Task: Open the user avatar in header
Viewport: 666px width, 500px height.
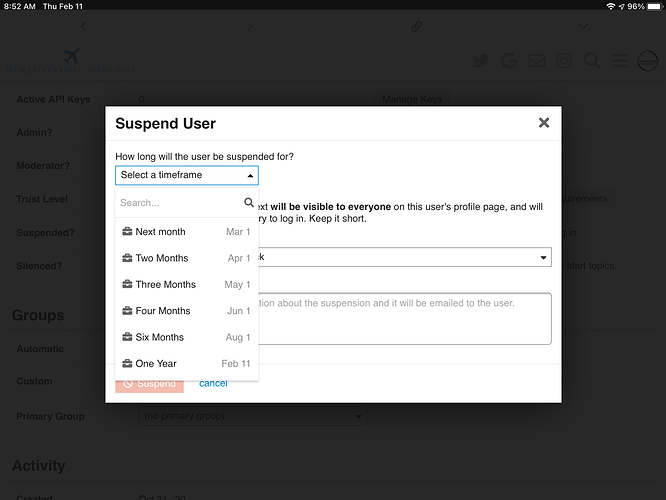Action: pyautogui.click(x=647, y=61)
